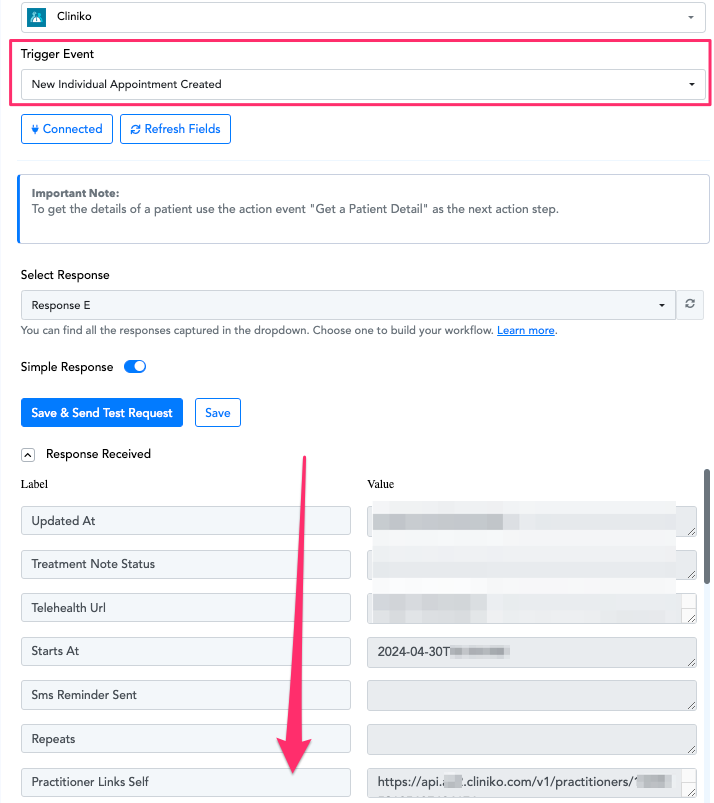Click the Cliniko app logo icon
The width and height of the screenshot is (714, 803).
coord(36,17)
